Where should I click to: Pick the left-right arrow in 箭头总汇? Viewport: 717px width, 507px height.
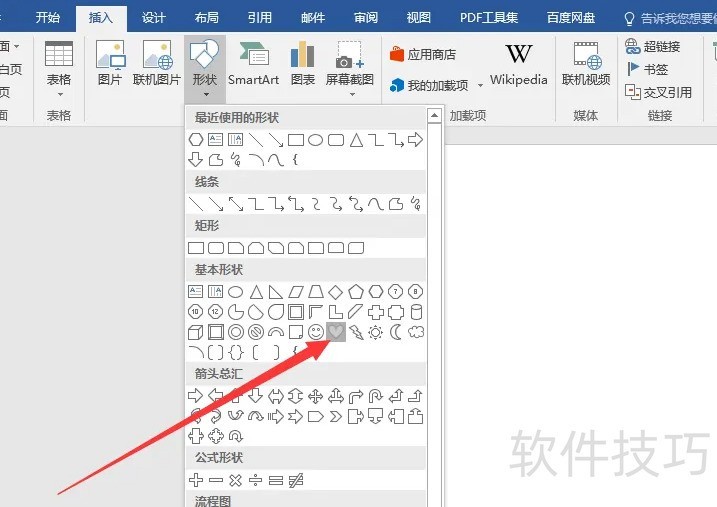[x=276, y=396]
